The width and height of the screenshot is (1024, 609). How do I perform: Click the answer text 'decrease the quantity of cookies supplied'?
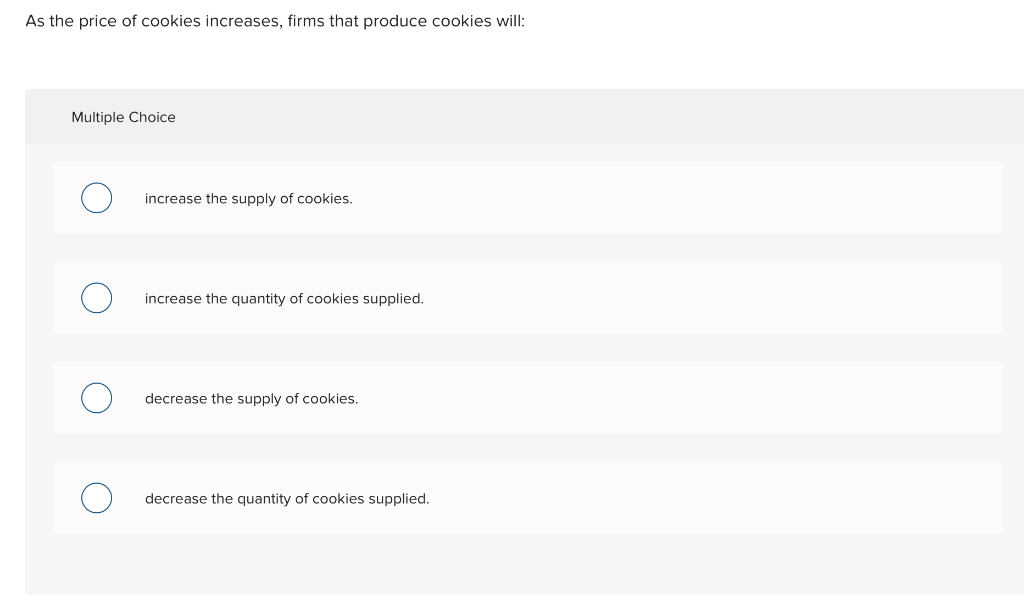(x=287, y=498)
